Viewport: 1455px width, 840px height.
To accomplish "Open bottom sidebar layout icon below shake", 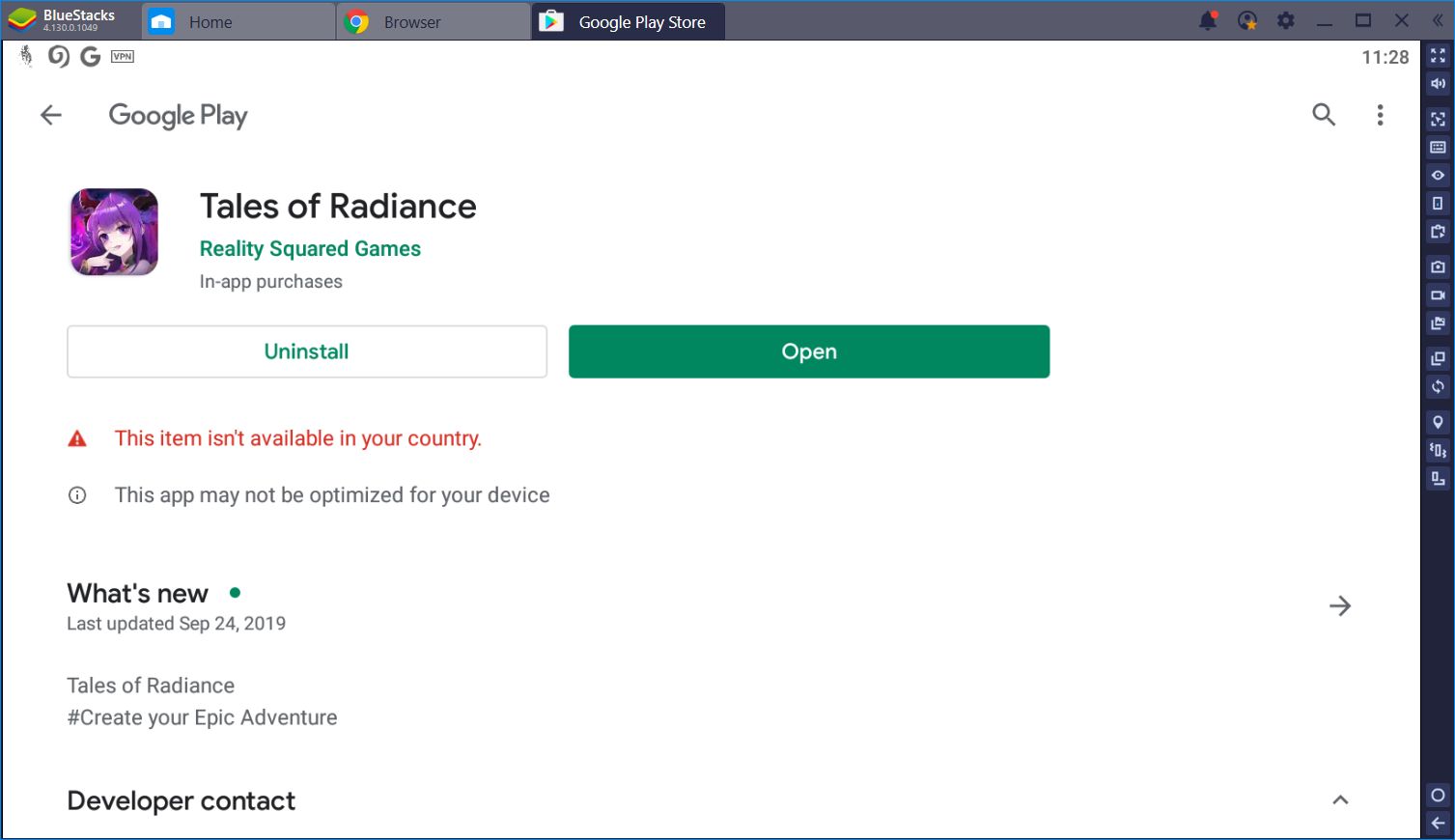I will (x=1438, y=479).
